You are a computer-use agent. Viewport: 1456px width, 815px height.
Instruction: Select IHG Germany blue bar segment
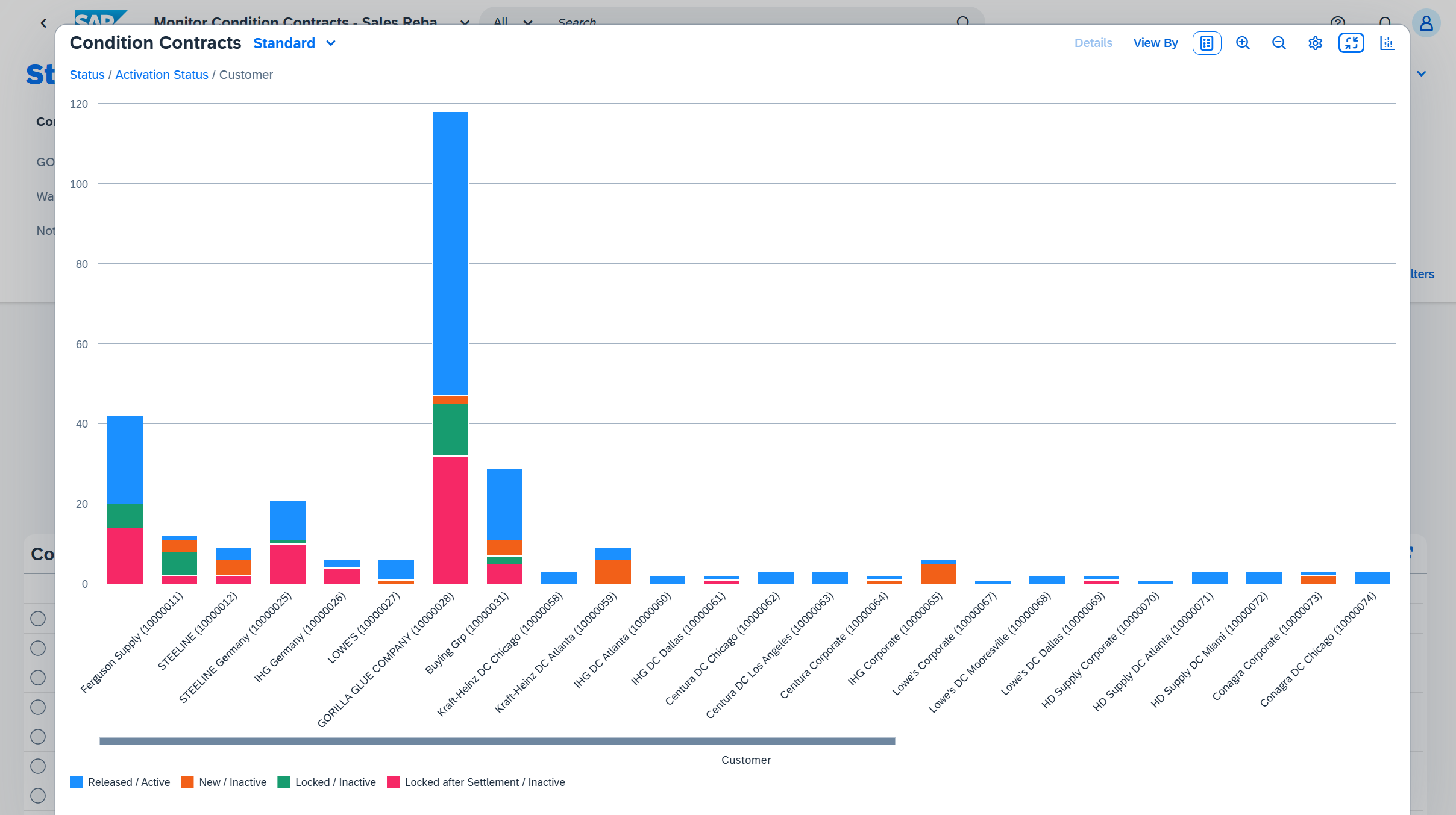coord(342,564)
